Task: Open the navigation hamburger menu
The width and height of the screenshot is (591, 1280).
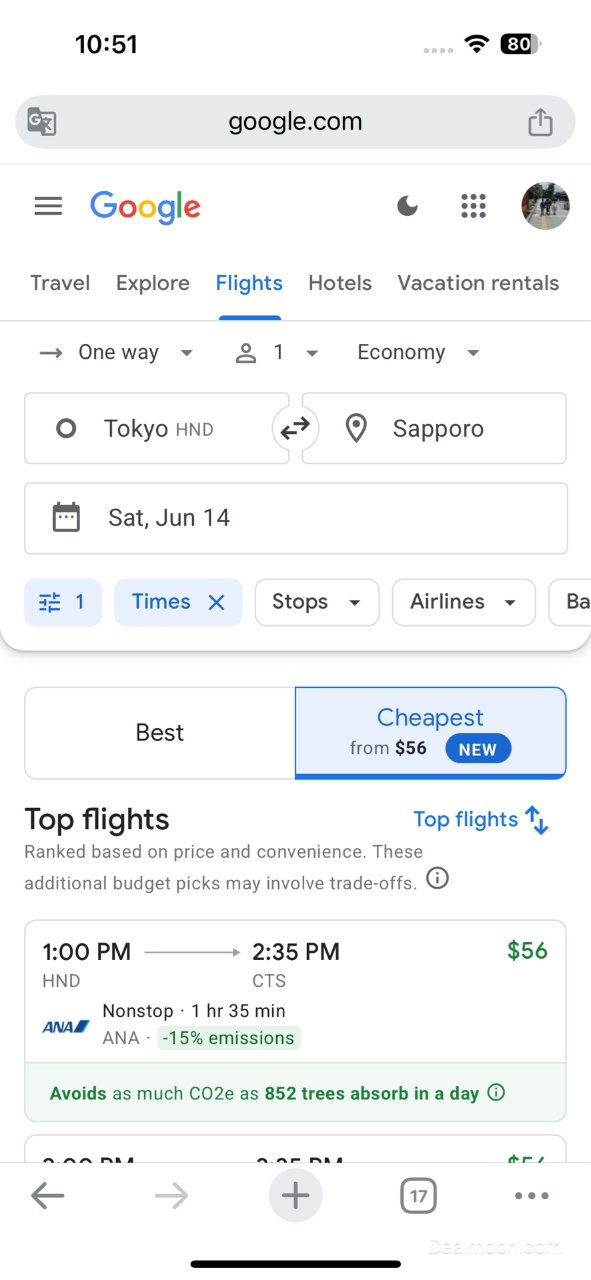Action: pyautogui.click(x=47, y=206)
